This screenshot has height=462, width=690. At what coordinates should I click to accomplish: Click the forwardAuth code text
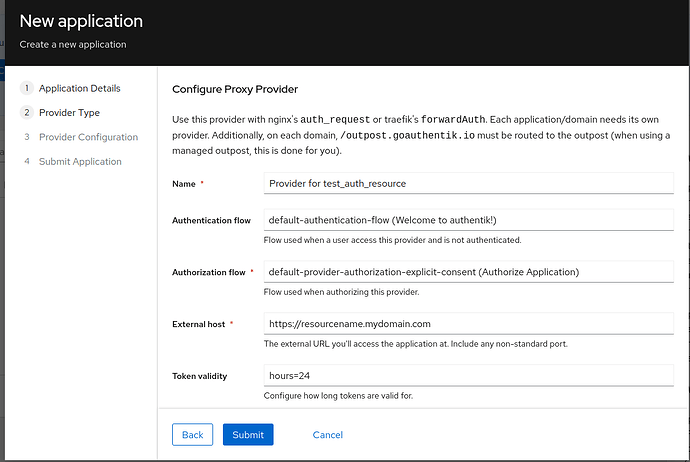(x=453, y=120)
